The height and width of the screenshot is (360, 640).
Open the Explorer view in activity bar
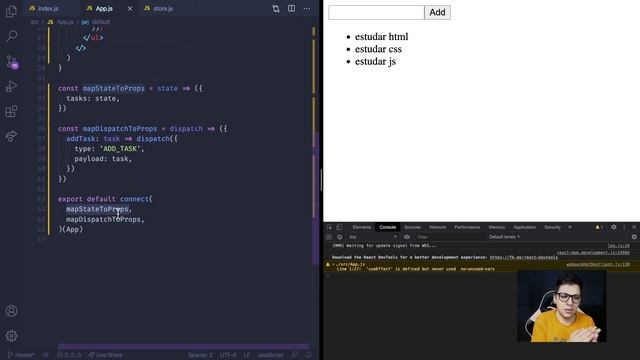click(x=11, y=11)
